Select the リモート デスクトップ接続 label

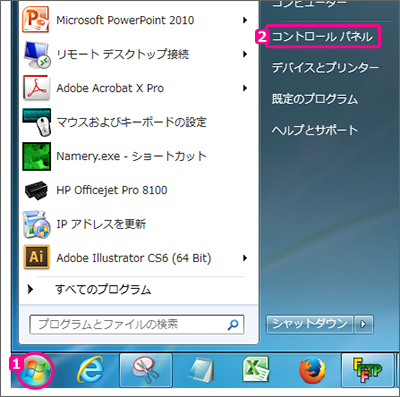123,54
